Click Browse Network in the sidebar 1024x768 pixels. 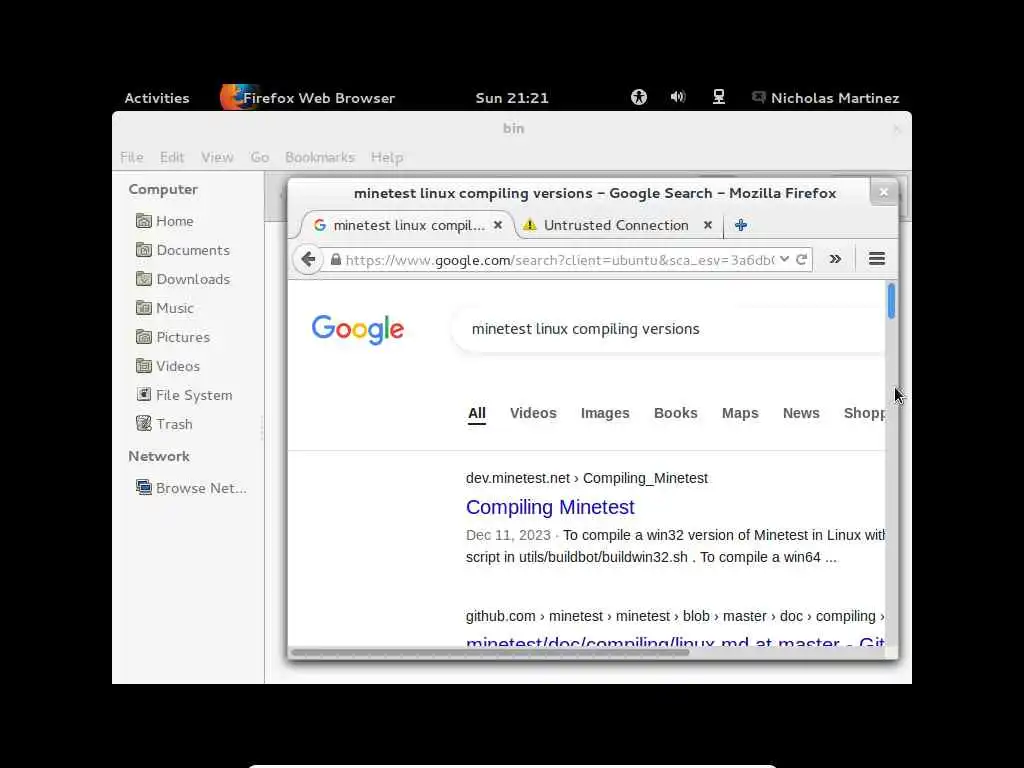tap(191, 488)
